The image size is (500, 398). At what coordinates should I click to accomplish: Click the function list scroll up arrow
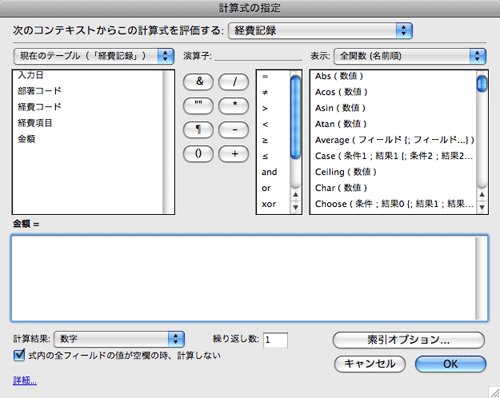click(x=482, y=194)
